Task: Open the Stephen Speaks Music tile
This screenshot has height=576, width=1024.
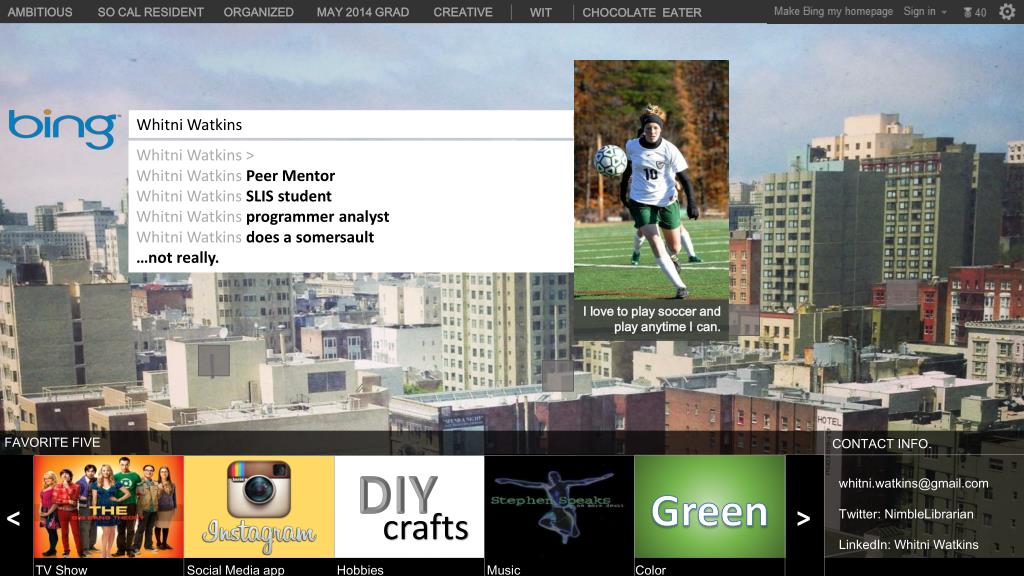Action: (559, 507)
